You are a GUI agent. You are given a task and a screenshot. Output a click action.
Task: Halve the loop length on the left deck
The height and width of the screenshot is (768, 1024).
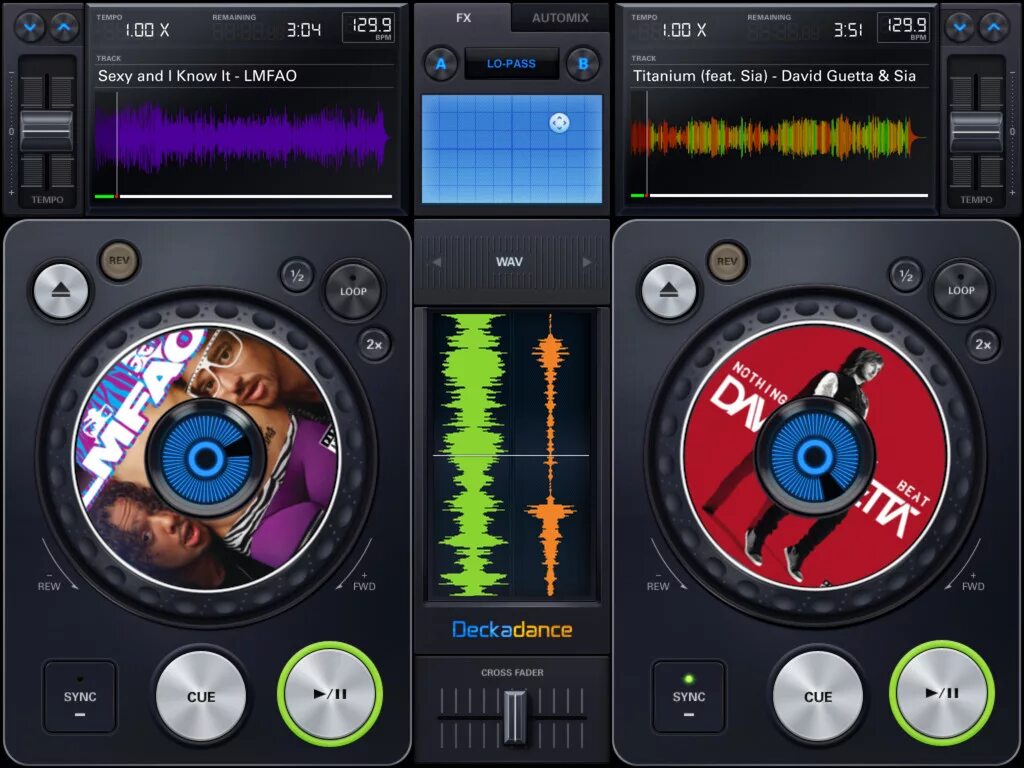297,276
